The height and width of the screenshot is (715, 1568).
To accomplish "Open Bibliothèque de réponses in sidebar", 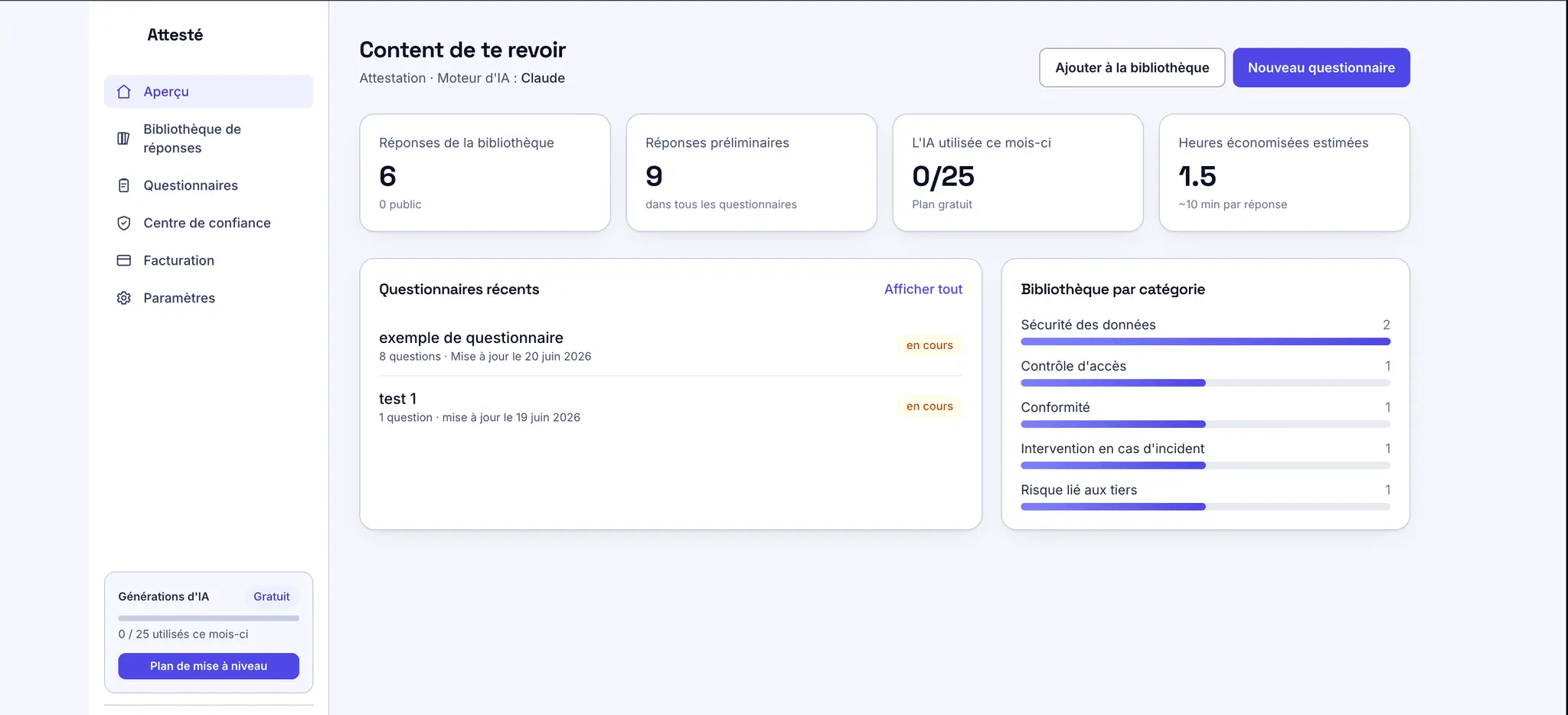I will point(208,139).
